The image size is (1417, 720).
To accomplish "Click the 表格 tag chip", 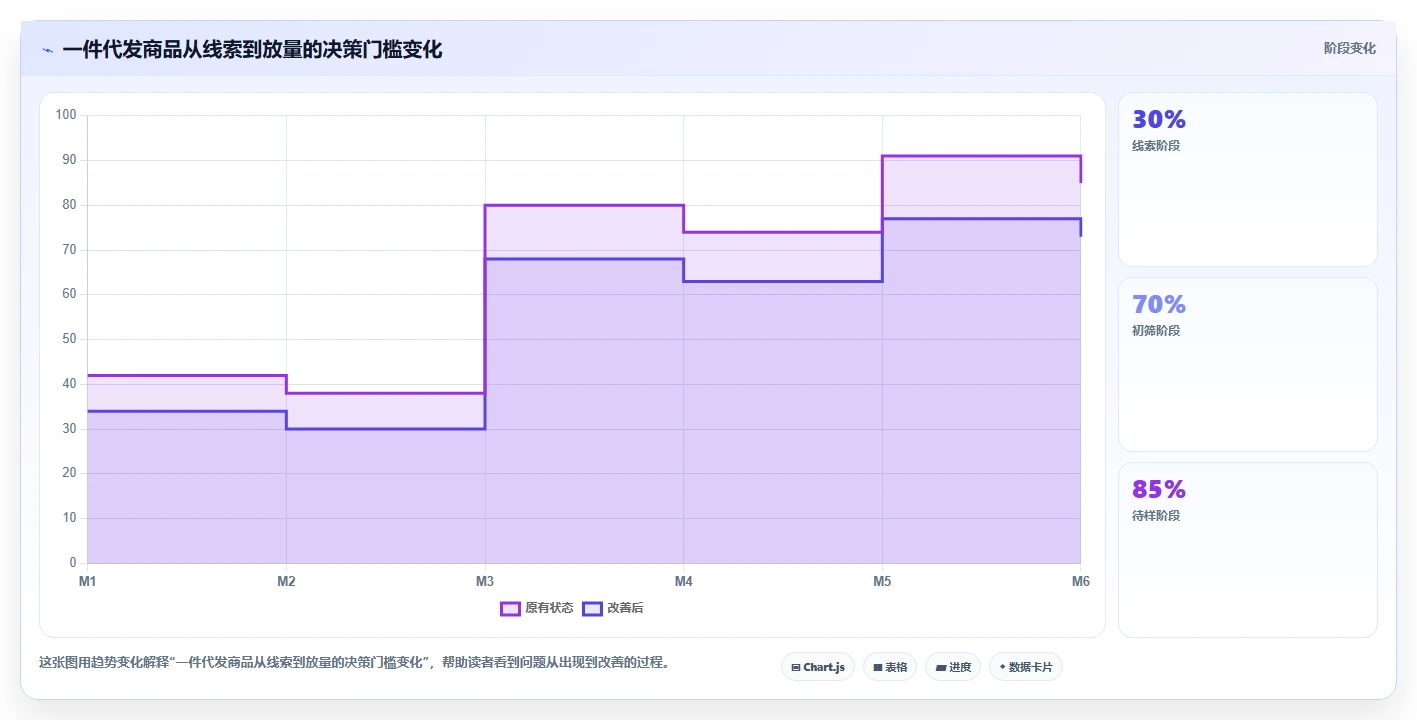I will tap(890, 667).
